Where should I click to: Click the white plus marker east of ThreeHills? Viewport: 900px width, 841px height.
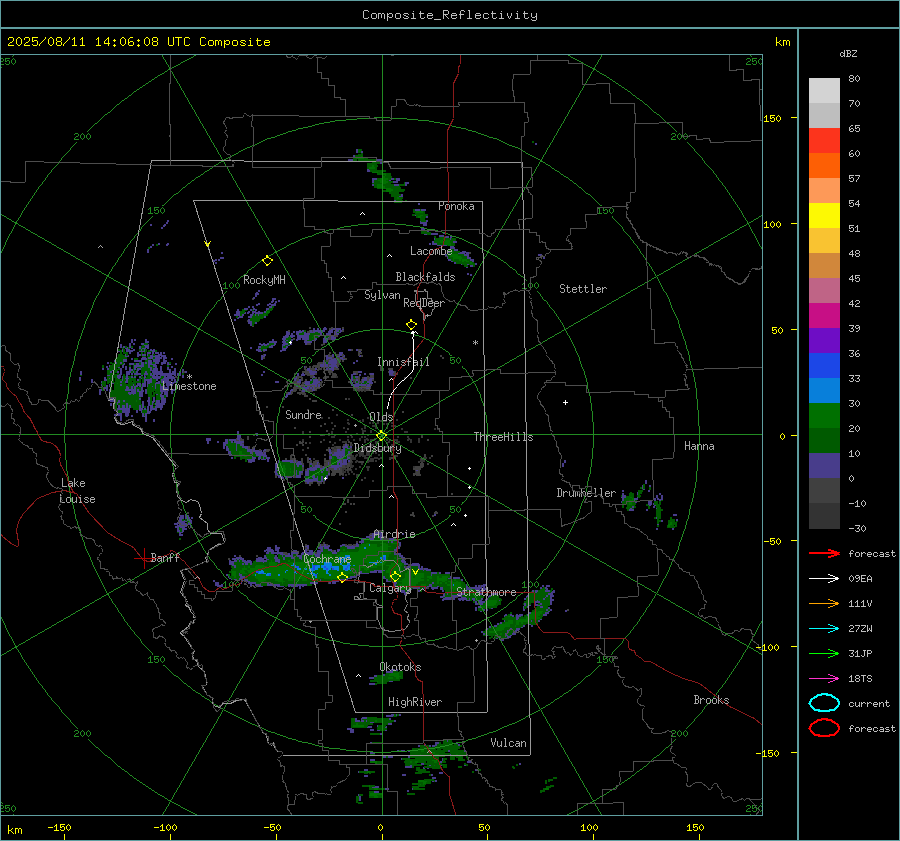[565, 402]
